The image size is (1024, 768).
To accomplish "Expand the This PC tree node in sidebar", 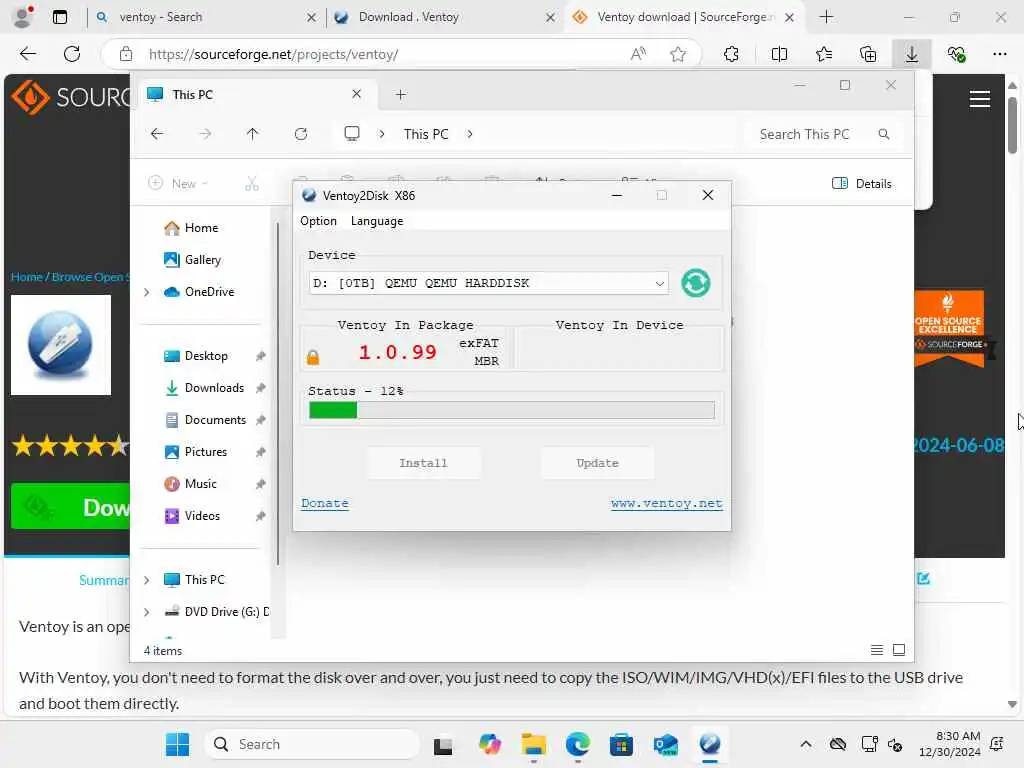I will tap(147, 580).
